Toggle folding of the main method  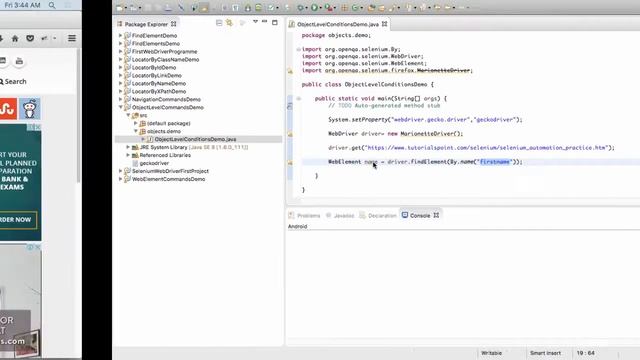[298, 98]
